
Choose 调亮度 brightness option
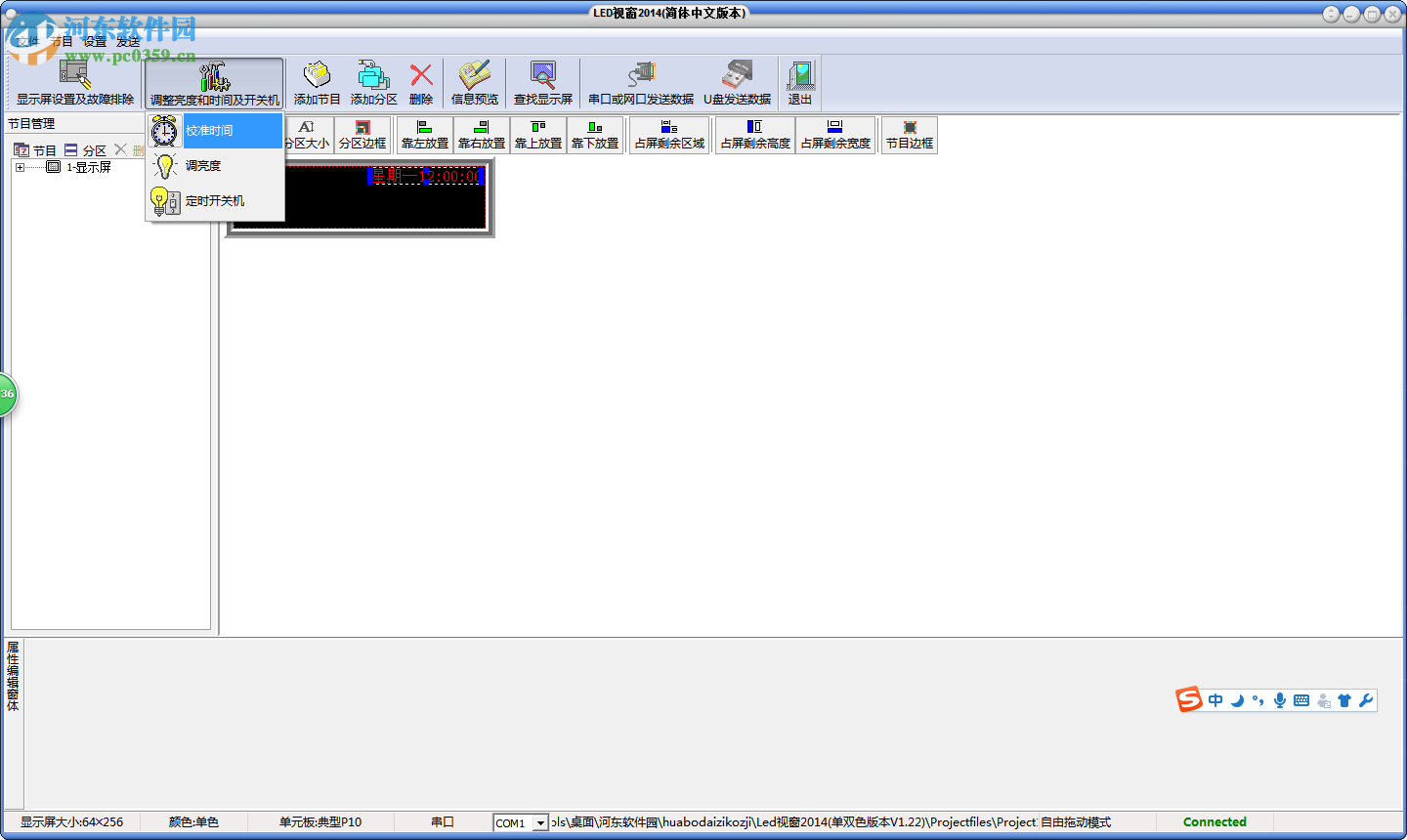tap(215, 166)
